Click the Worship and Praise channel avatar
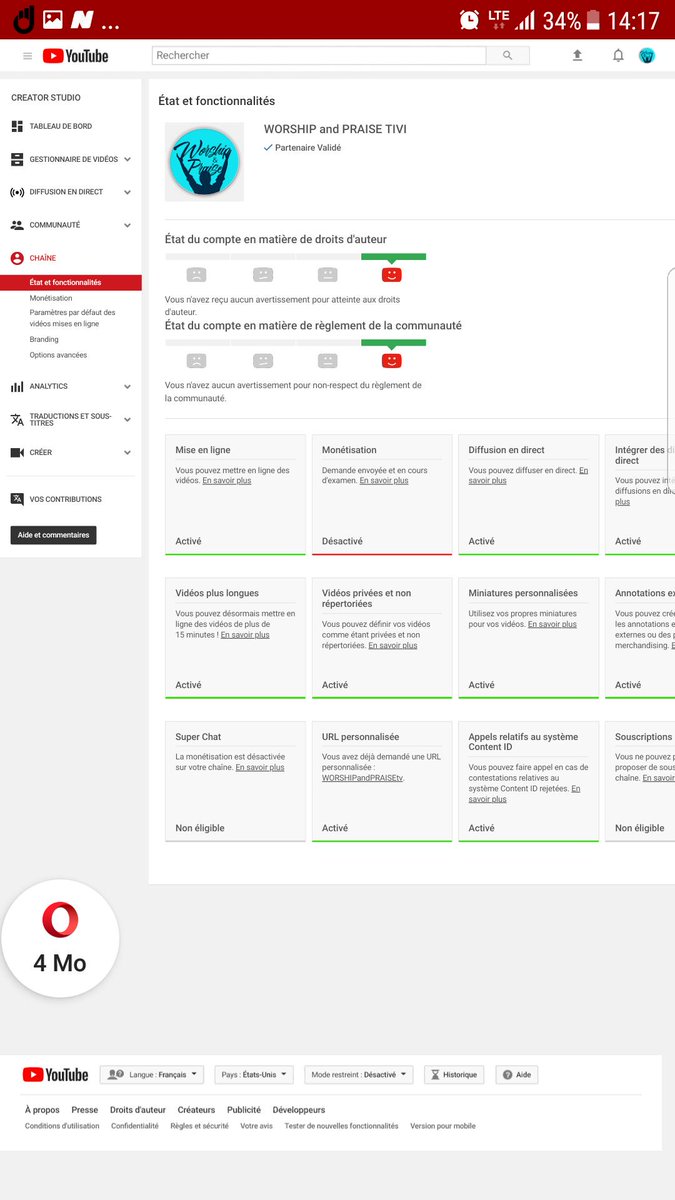Screen dimensions: 675x1200 pos(204,162)
